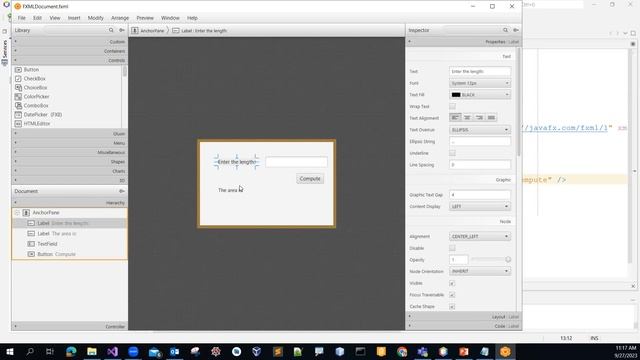
Task: Expand the Gluon section in Library
Action: 69,134
